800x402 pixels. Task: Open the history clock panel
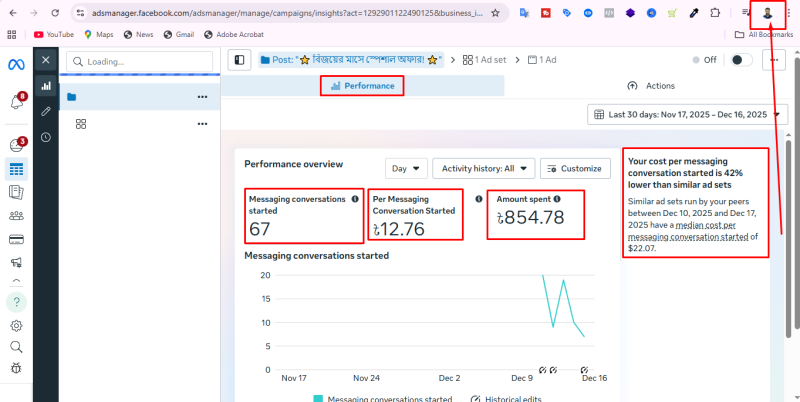click(45, 136)
